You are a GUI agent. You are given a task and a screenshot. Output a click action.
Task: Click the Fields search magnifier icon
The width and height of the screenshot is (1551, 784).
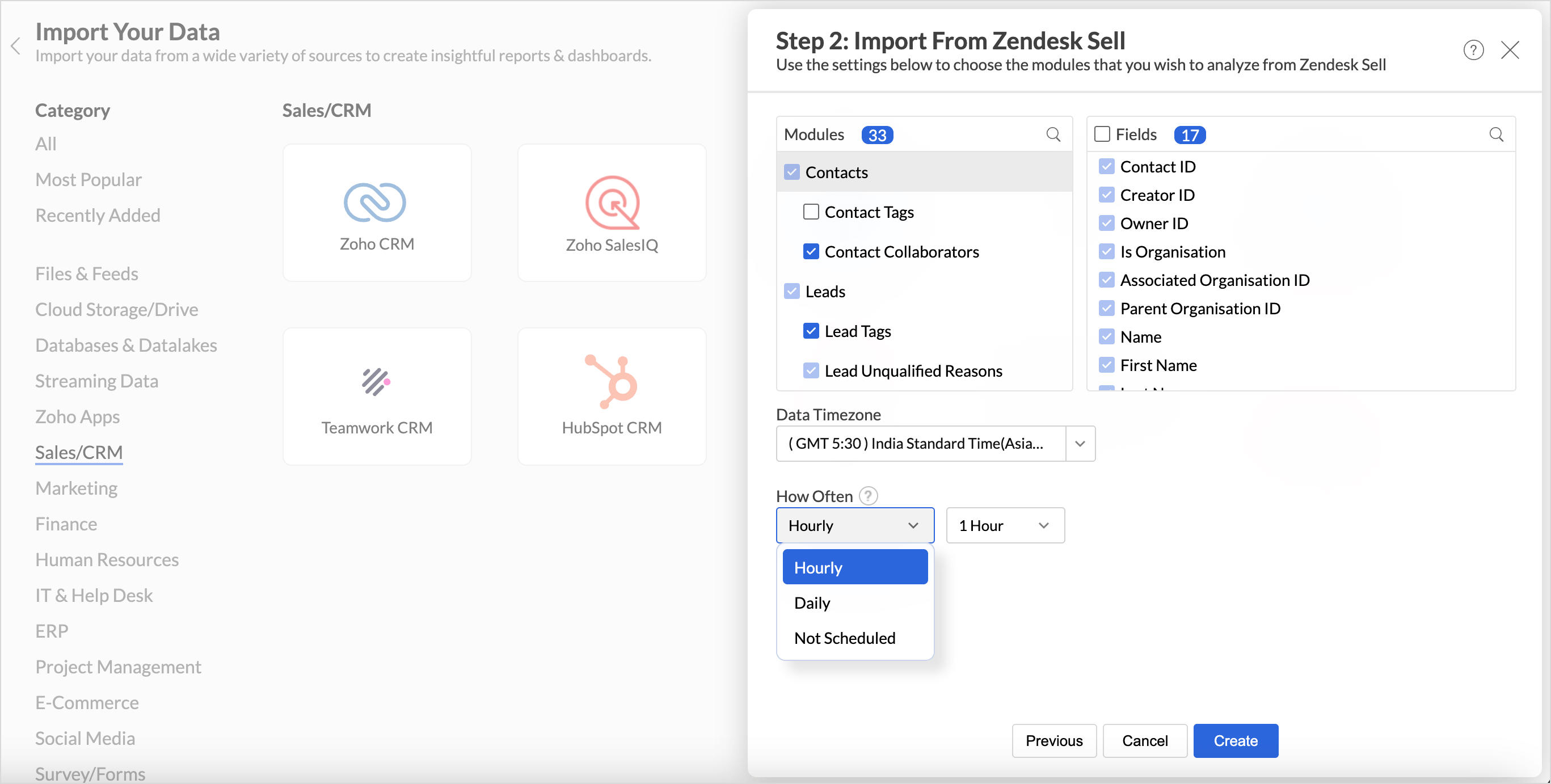[1496, 134]
